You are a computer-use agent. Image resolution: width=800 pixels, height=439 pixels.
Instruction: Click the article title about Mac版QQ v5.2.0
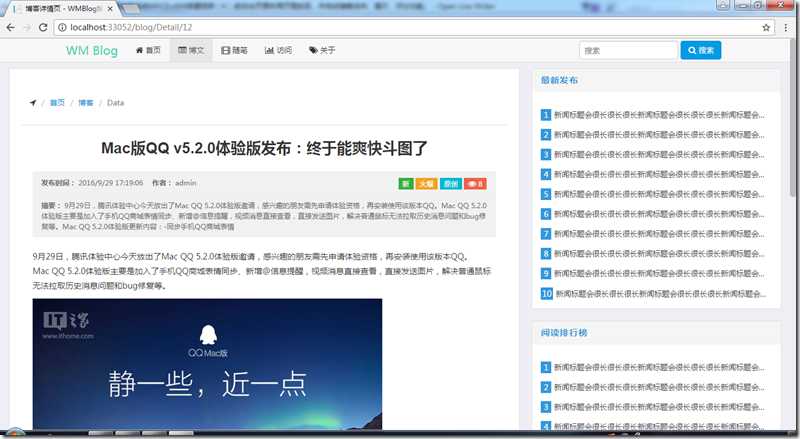point(264,148)
